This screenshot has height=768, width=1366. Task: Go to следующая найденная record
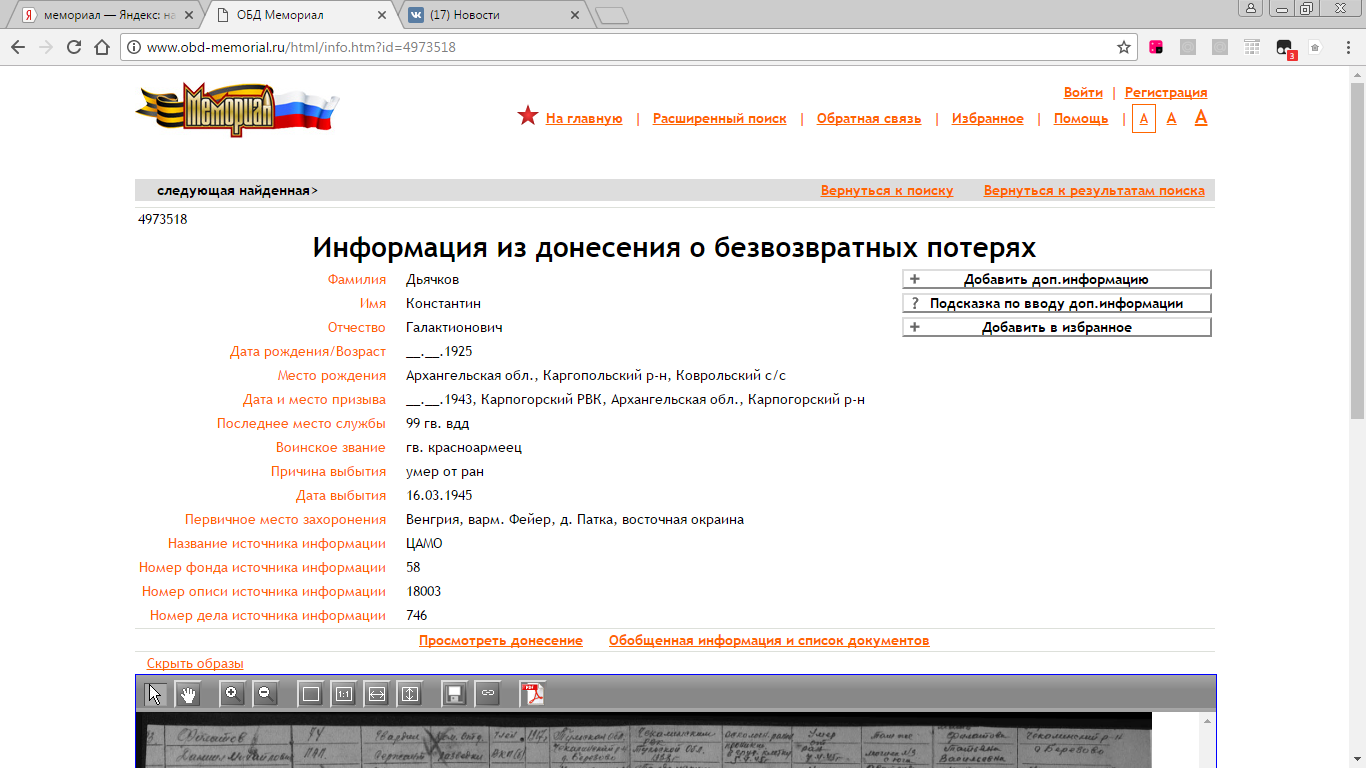point(237,191)
